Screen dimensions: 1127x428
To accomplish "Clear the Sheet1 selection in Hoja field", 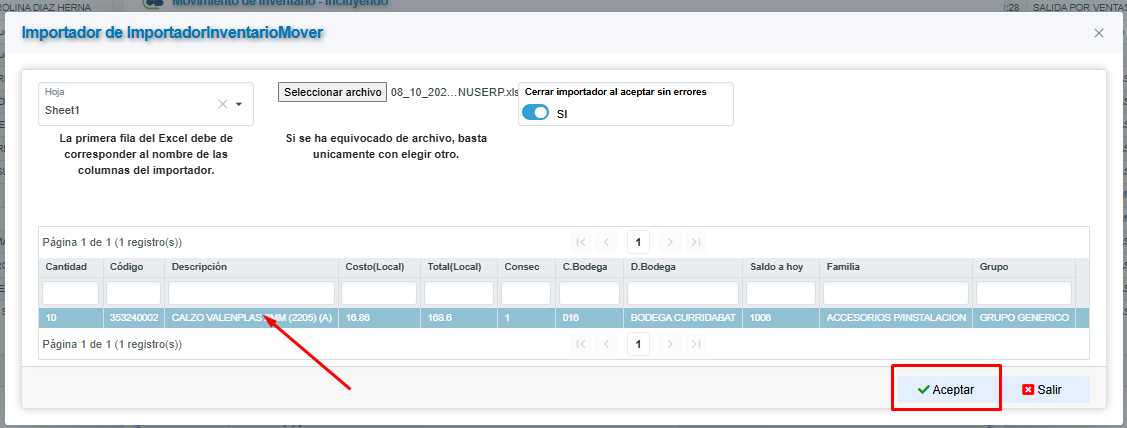I will [x=222, y=104].
